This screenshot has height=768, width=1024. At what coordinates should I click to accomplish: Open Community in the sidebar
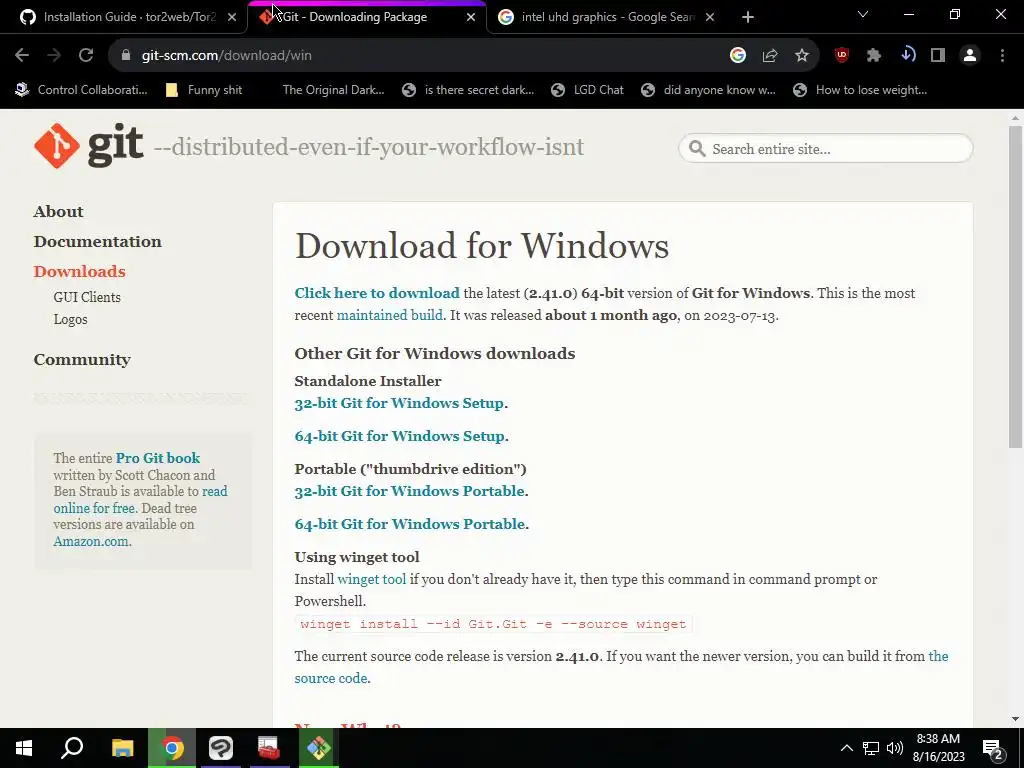coord(82,360)
